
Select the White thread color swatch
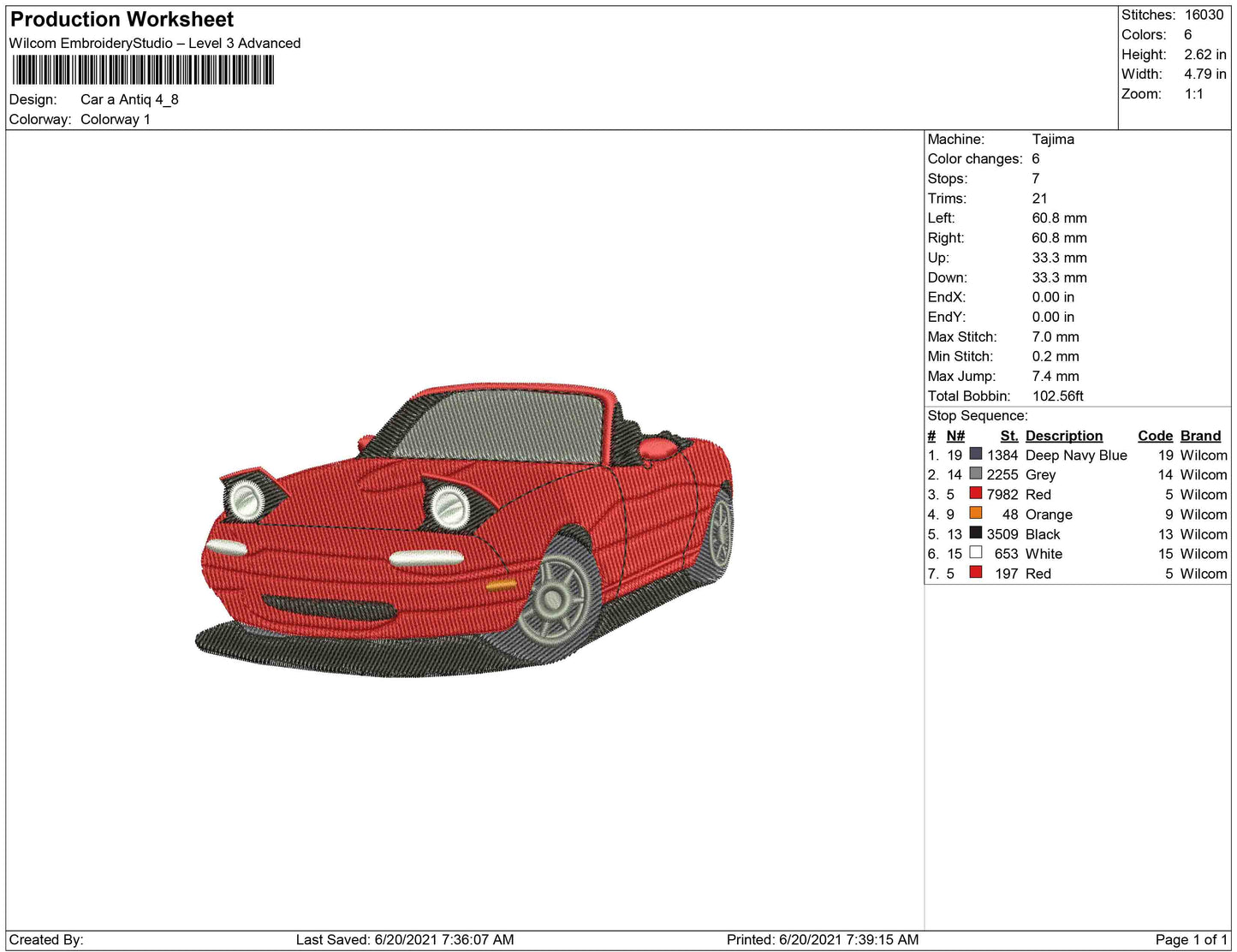click(975, 552)
